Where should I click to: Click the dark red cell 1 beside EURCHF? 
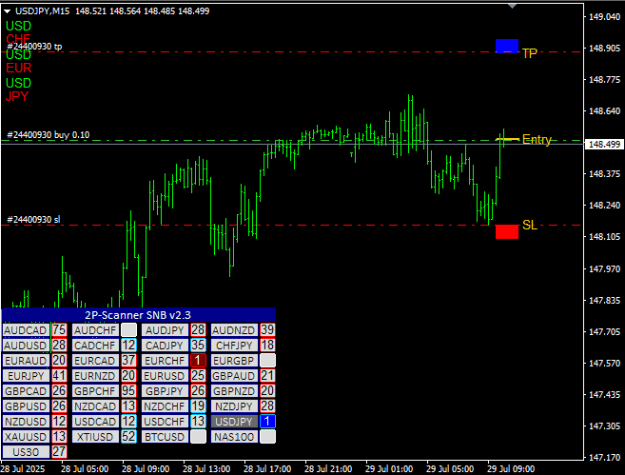[x=198, y=360]
